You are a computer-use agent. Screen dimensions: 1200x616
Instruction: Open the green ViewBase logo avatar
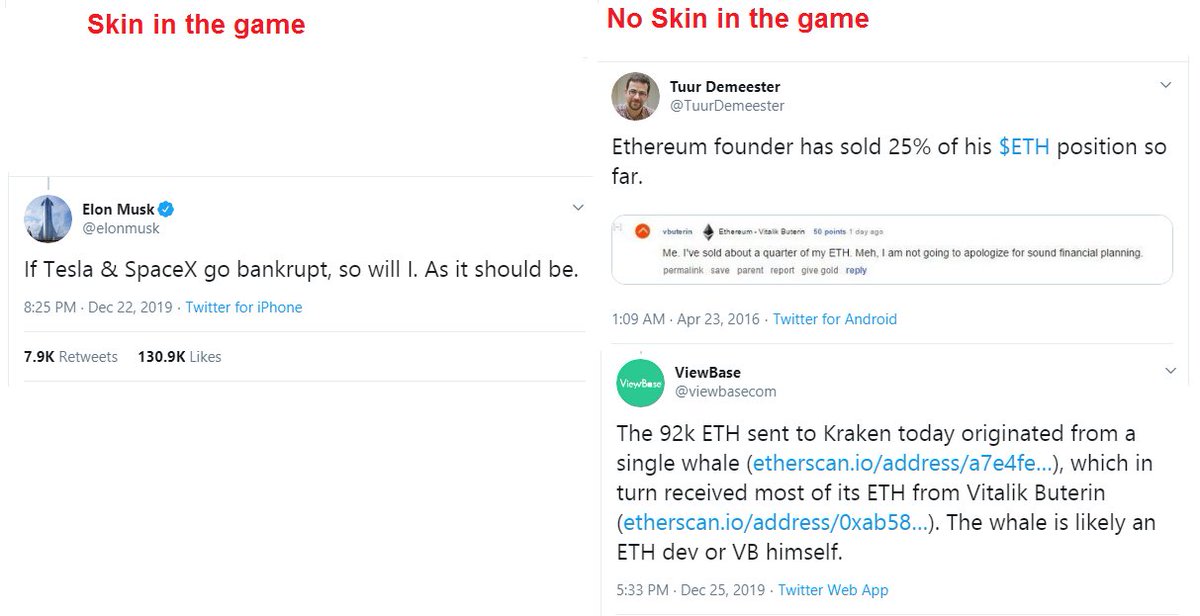tap(640, 382)
